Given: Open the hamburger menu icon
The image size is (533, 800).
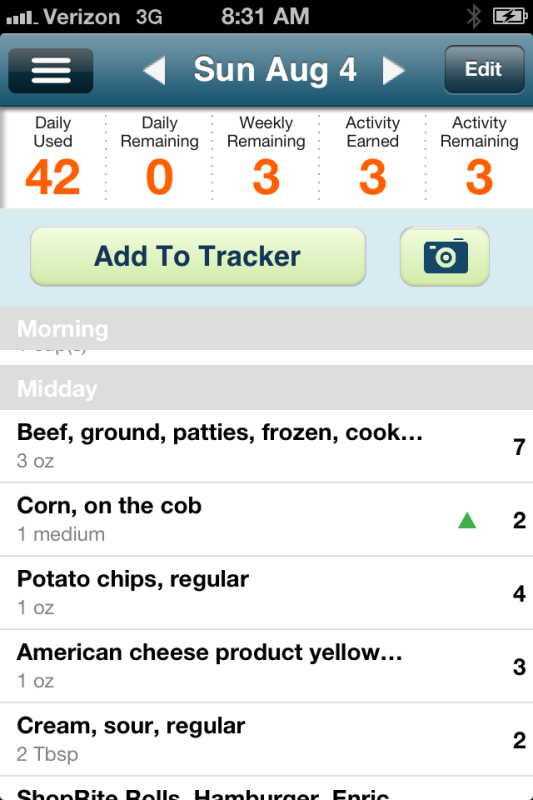Looking at the screenshot, I should point(50,70).
